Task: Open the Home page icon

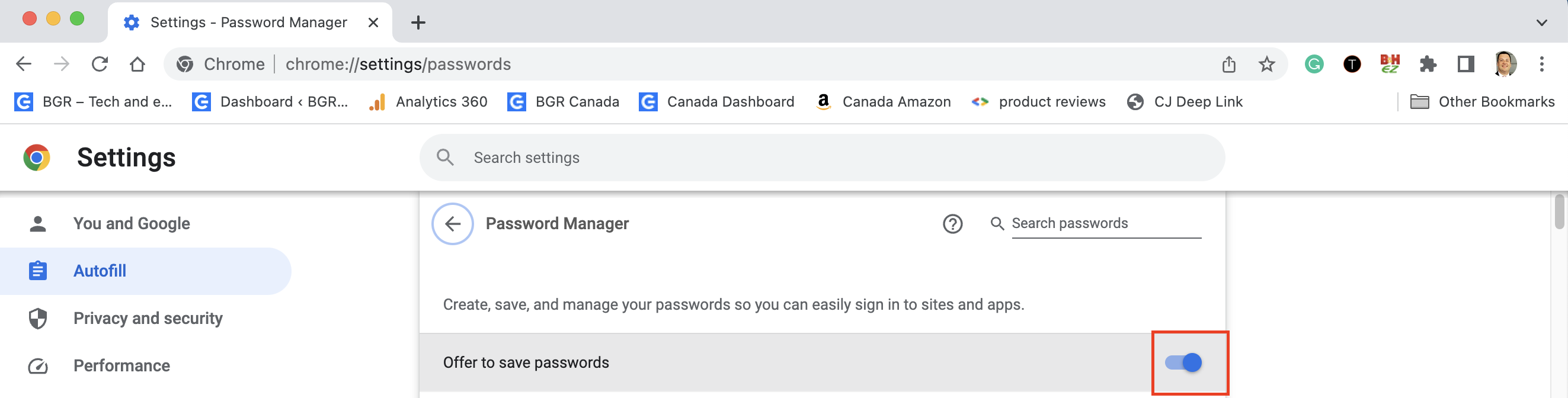Action: click(x=137, y=64)
